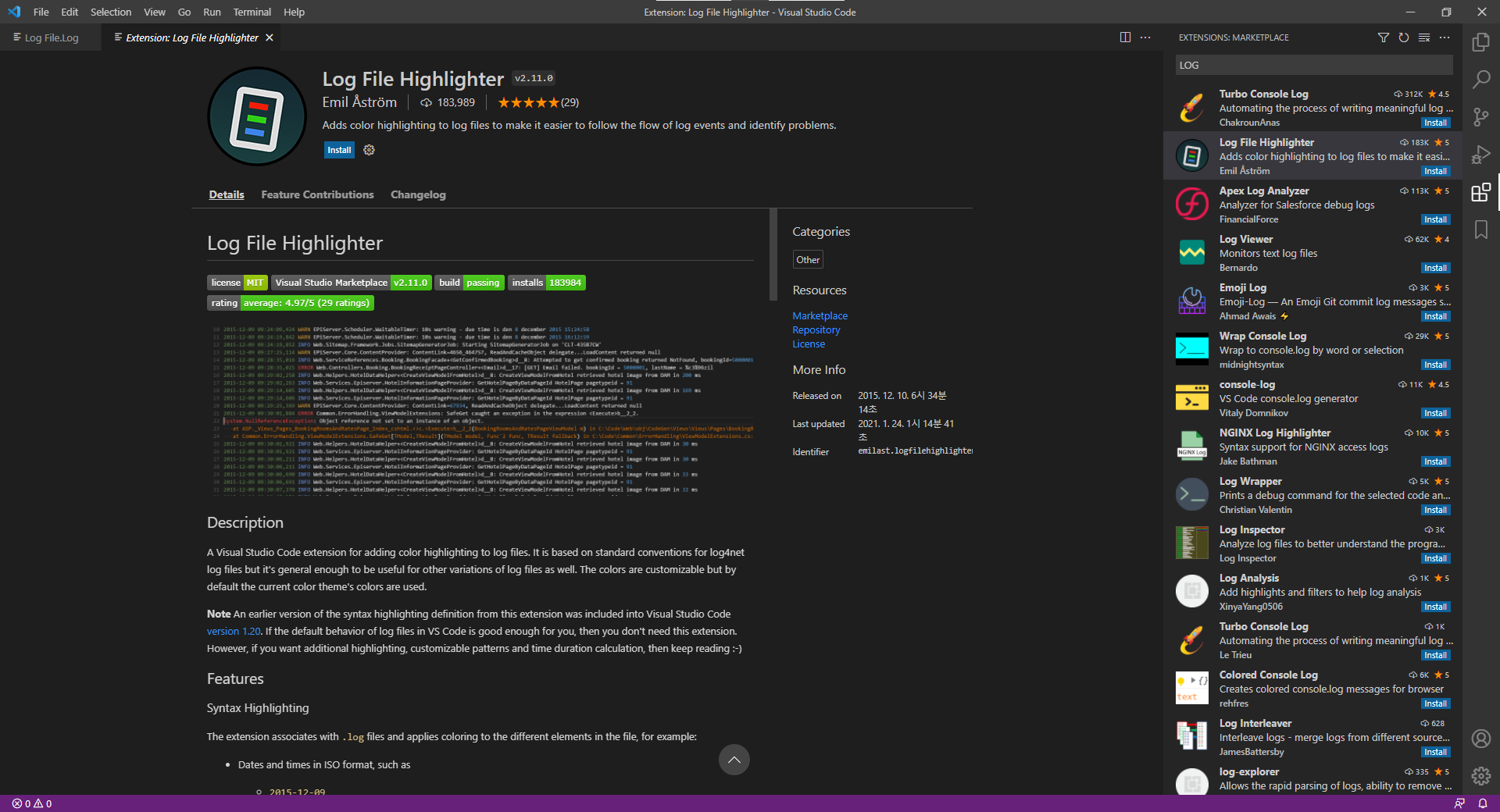Install the Log Viewer extension

pos(1435,268)
